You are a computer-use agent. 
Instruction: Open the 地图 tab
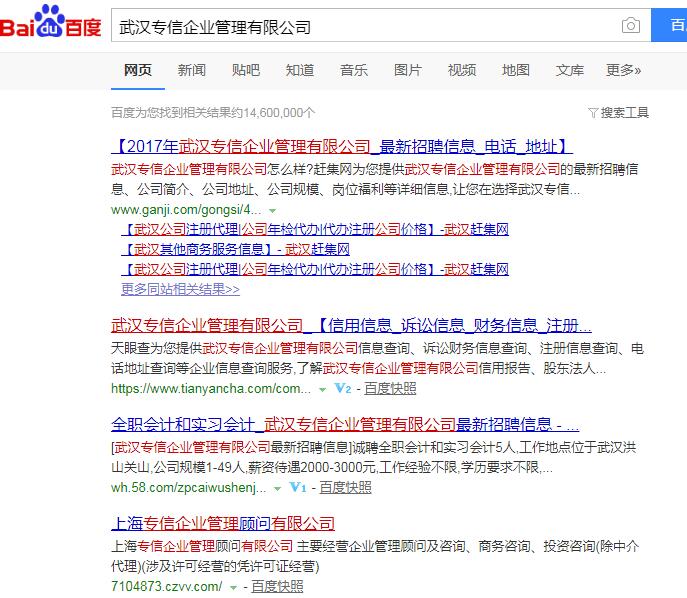[x=516, y=70]
